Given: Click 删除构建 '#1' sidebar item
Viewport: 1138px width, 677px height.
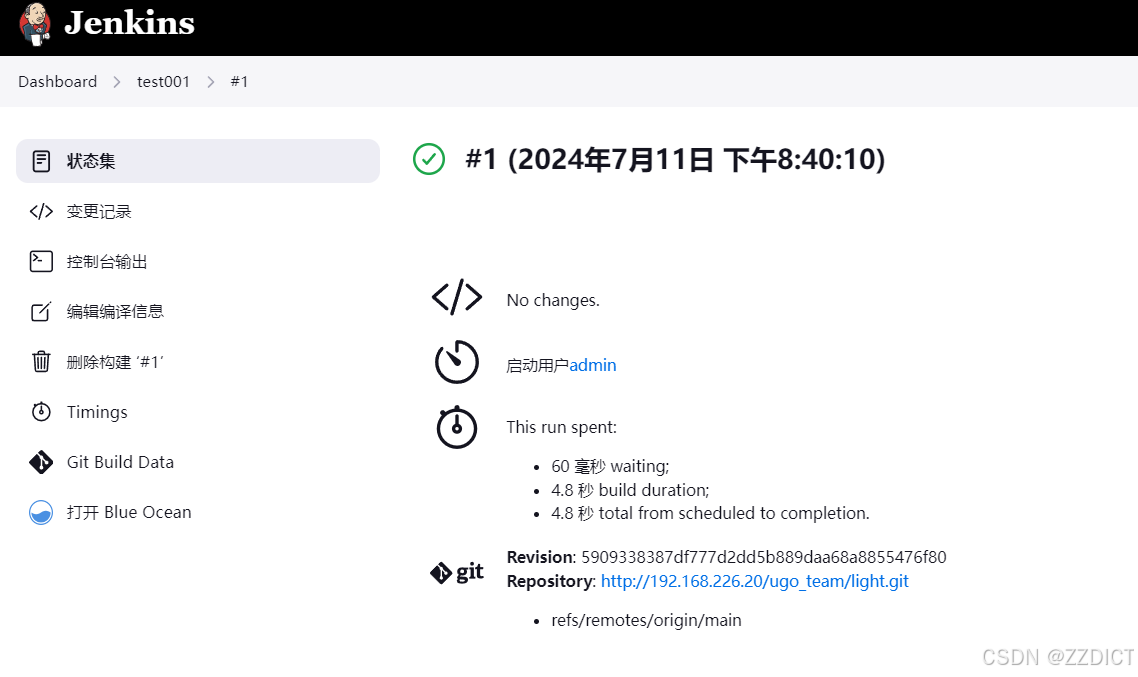Looking at the screenshot, I should [197, 361].
